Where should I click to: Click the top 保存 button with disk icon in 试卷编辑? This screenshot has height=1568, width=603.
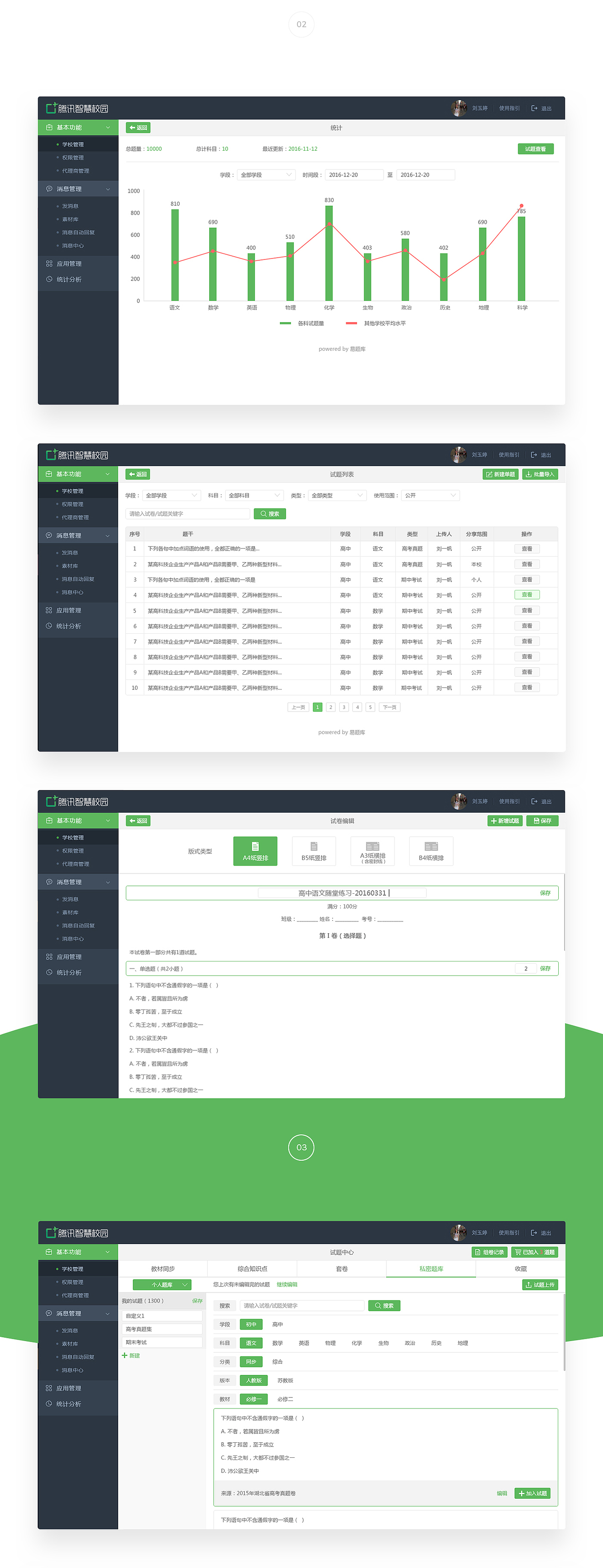point(542,821)
